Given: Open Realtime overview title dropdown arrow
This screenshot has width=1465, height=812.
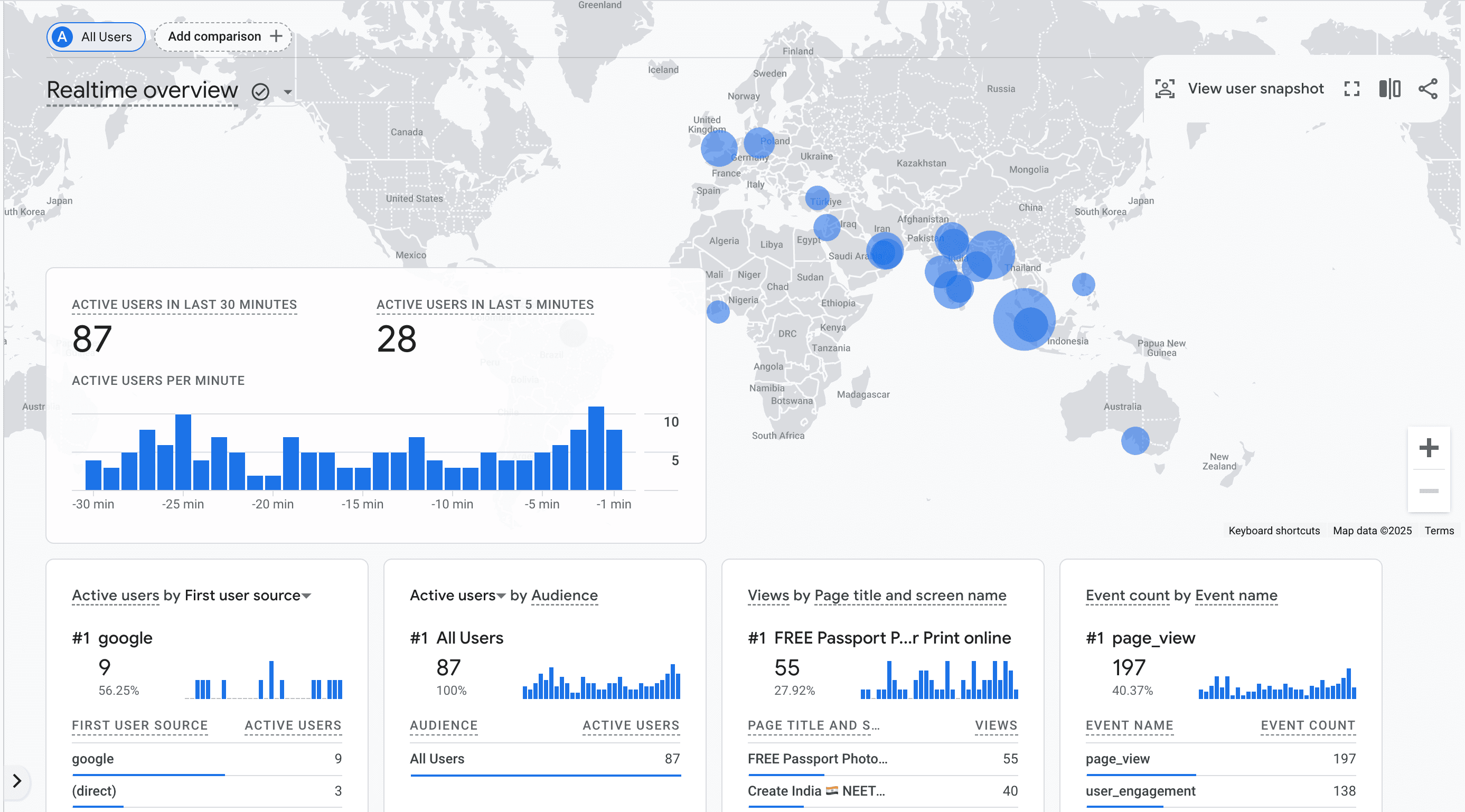Looking at the screenshot, I should (x=288, y=91).
